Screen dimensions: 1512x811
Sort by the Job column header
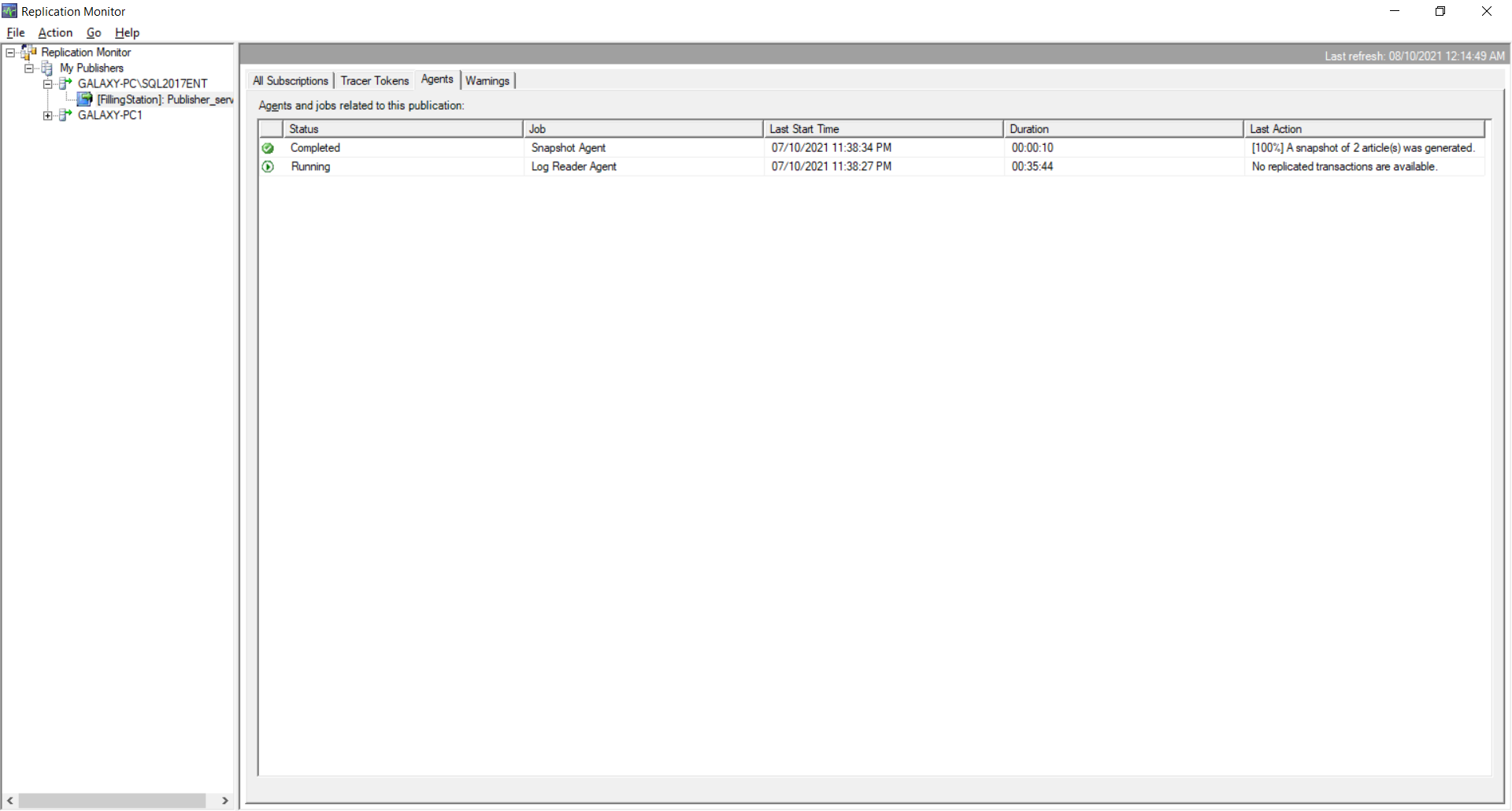(x=643, y=128)
